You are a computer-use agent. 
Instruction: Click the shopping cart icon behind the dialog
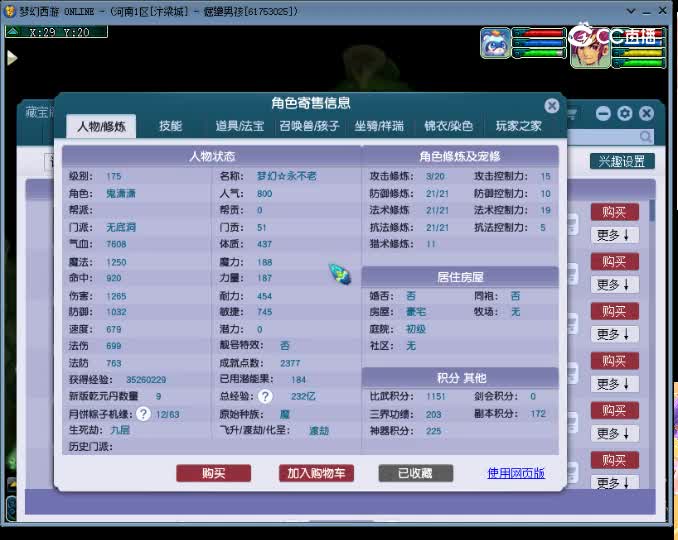pyautogui.click(x=572, y=114)
